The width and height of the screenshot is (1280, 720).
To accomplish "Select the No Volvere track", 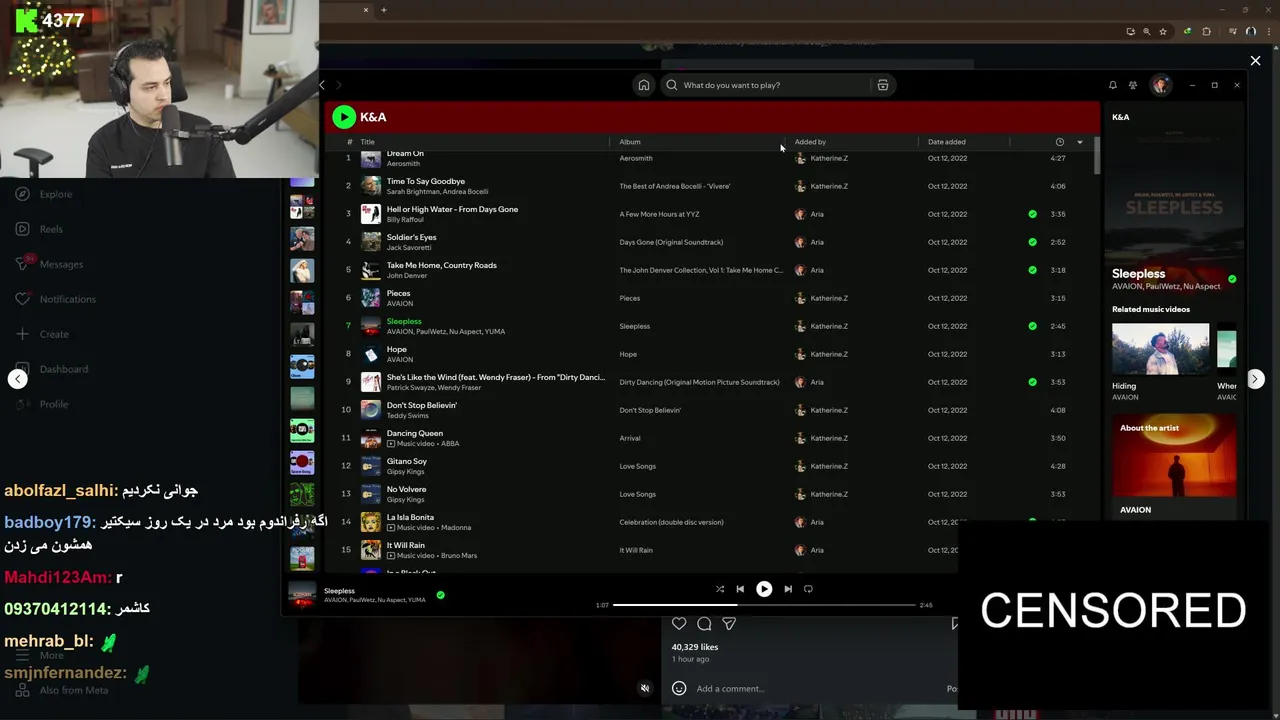I will click(x=406, y=489).
